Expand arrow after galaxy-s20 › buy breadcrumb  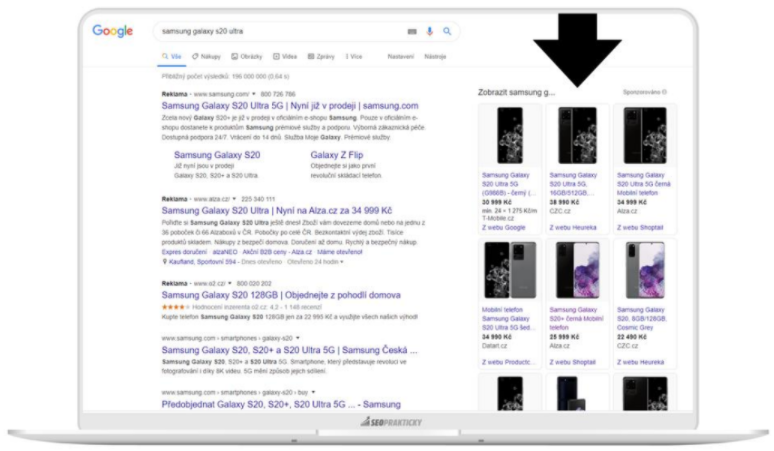pos(313,392)
